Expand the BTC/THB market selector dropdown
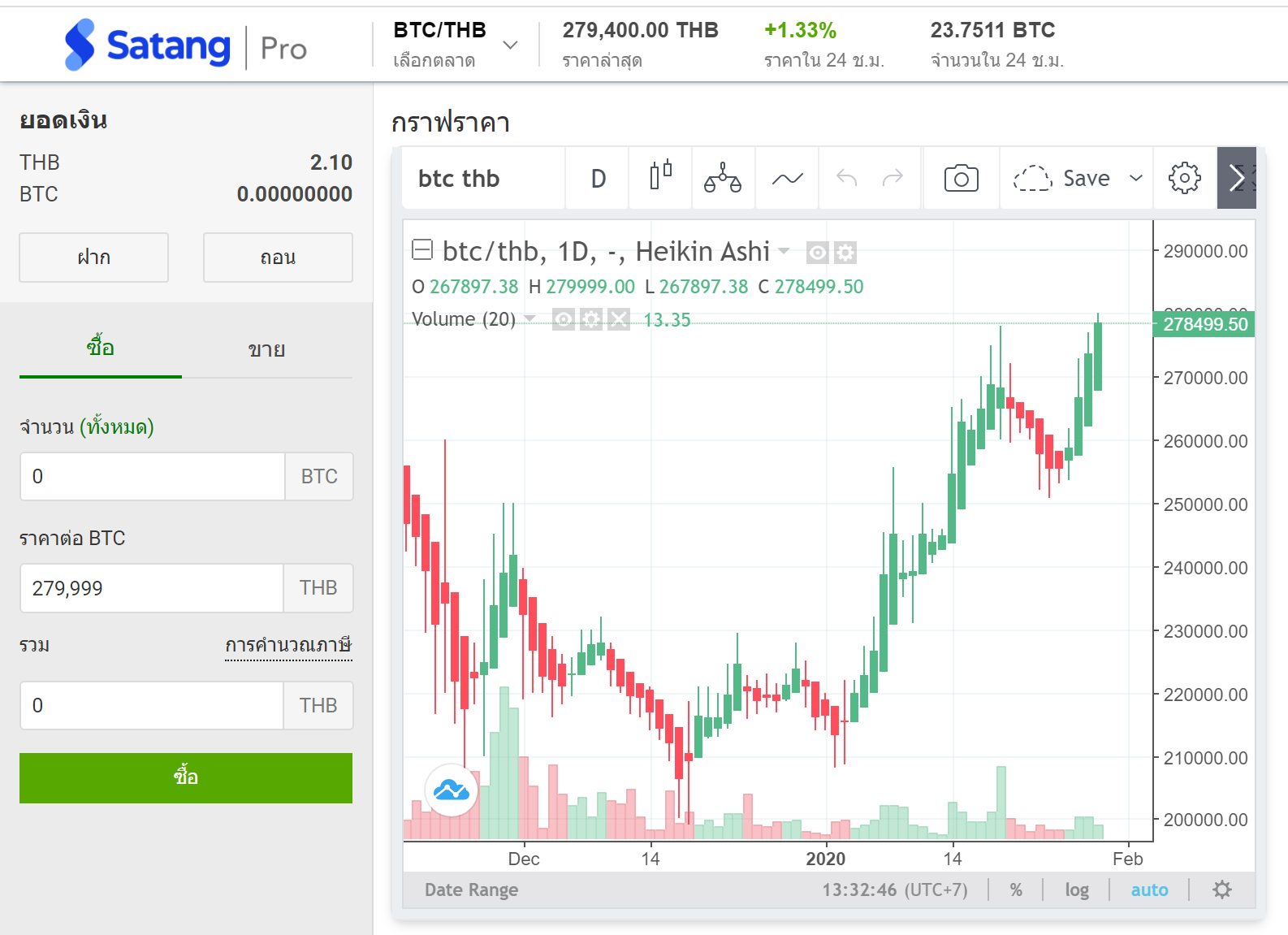Screen dimensions: 1288x935 tap(510, 45)
